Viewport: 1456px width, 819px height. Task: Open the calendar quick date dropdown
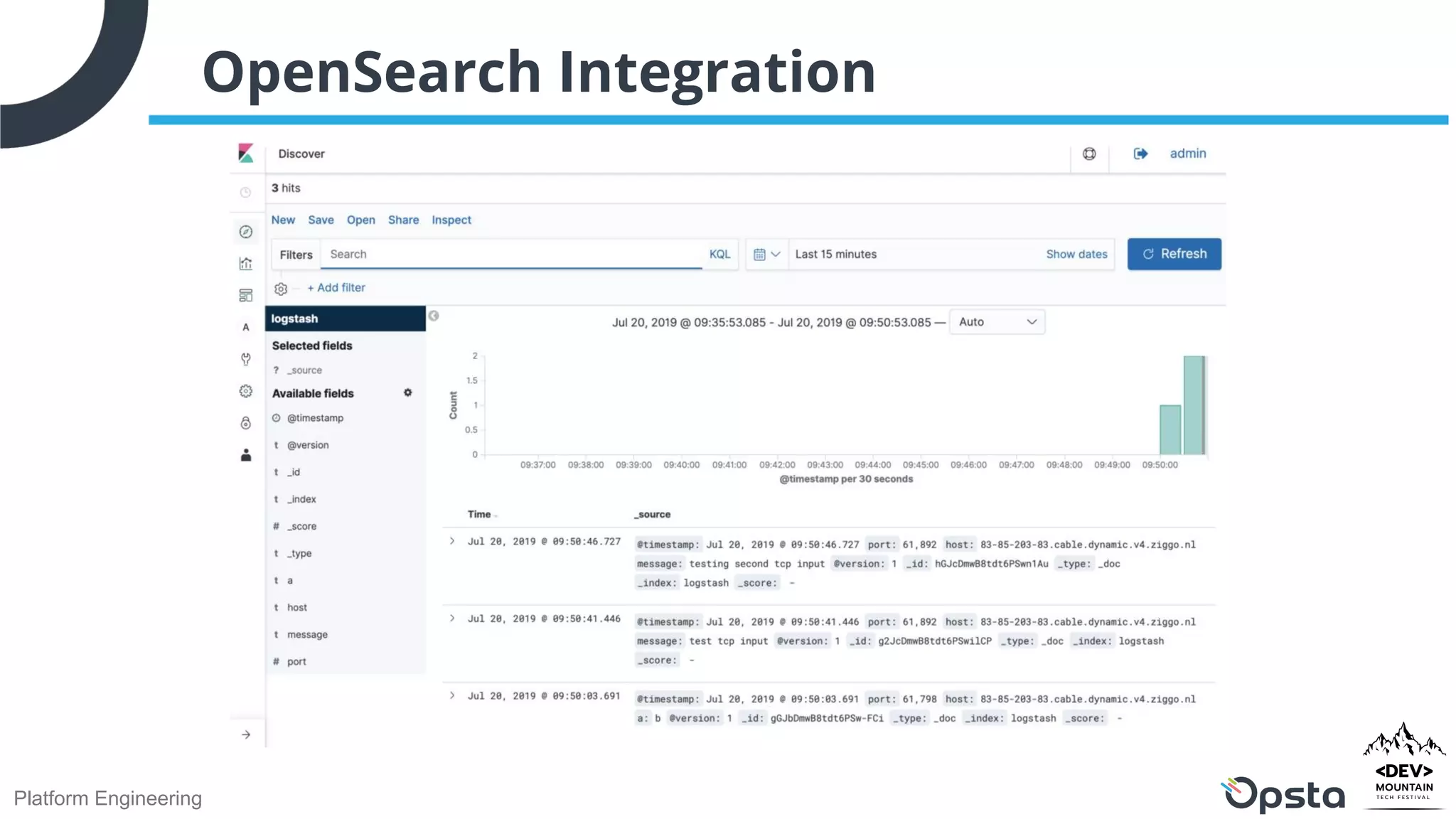pyautogui.click(x=766, y=255)
